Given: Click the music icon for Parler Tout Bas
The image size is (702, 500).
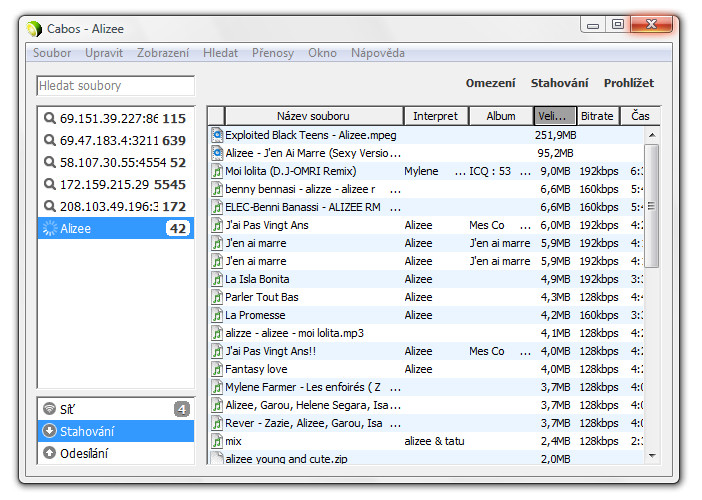Looking at the screenshot, I should [217, 297].
